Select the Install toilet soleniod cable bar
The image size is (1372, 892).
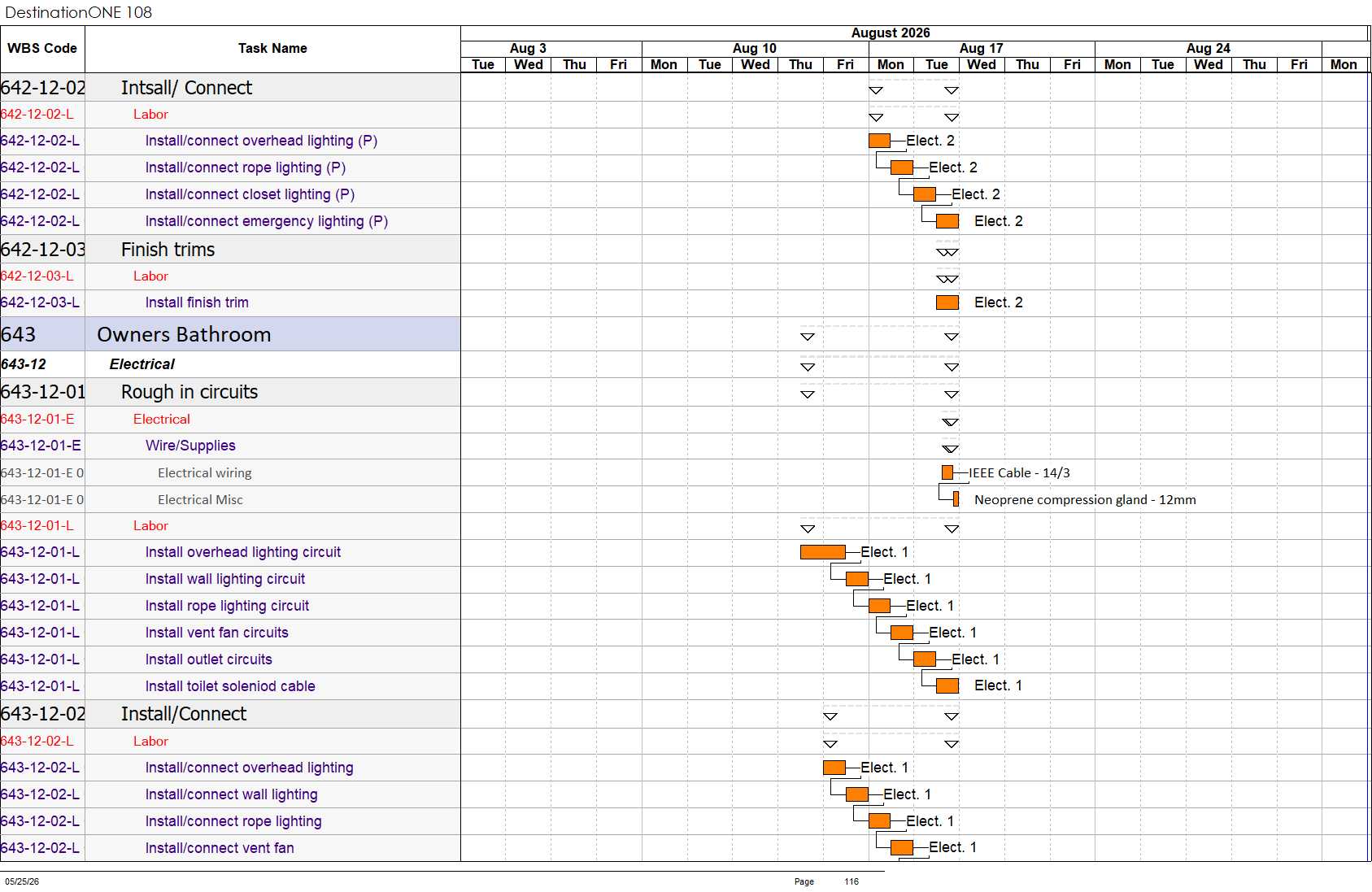coord(947,685)
